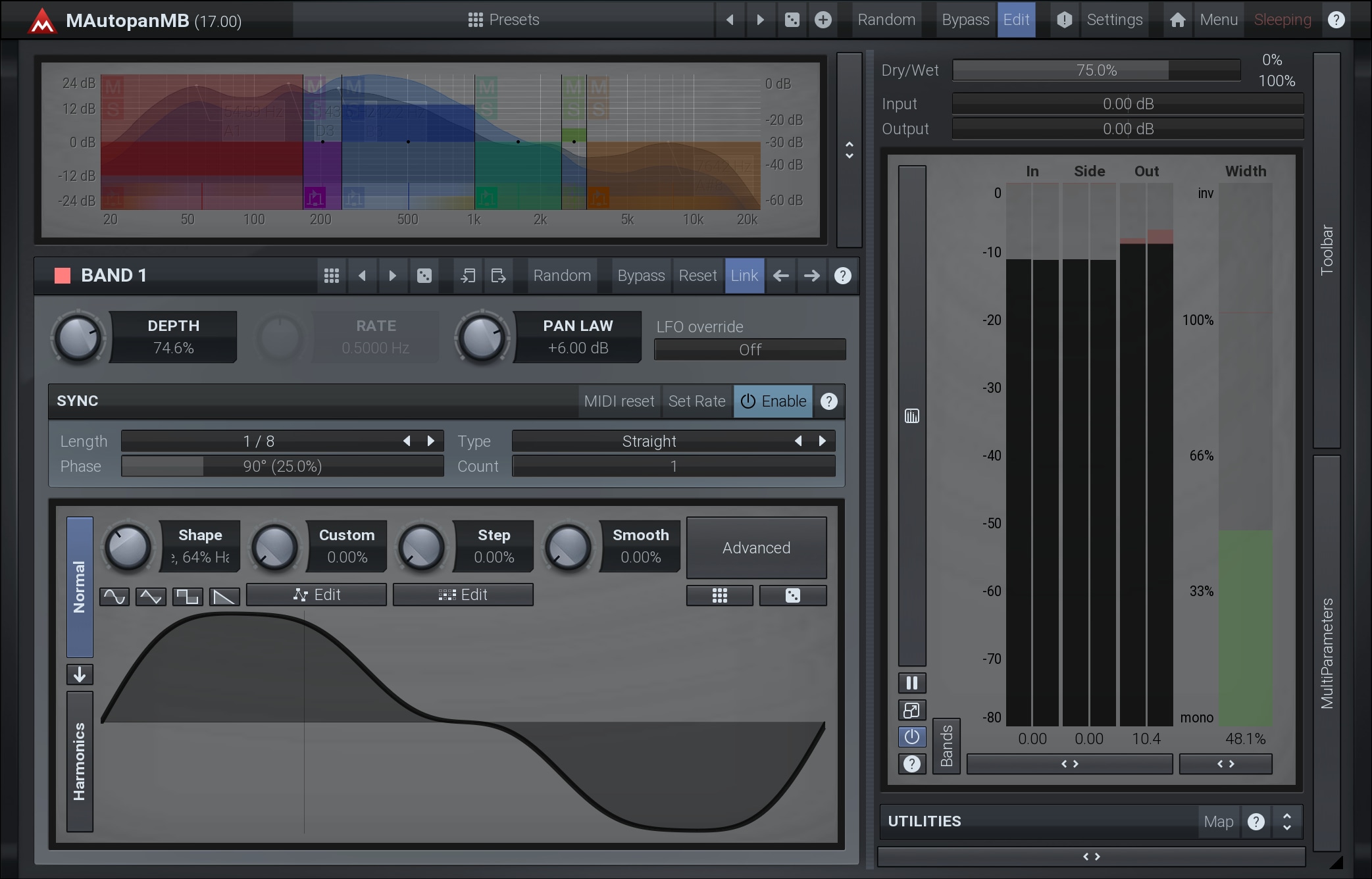
Task: Toggle the meter power button
Action: (x=911, y=736)
